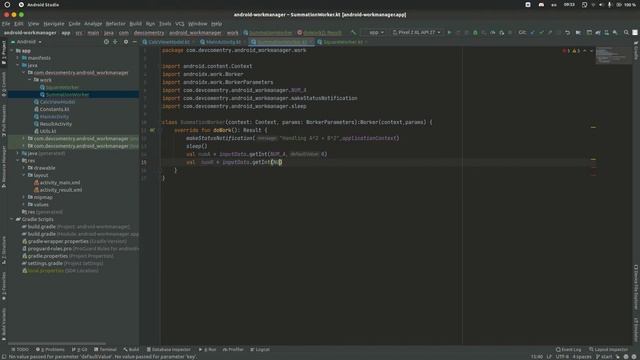Collapse the Gradle Scripts node

point(12,219)
